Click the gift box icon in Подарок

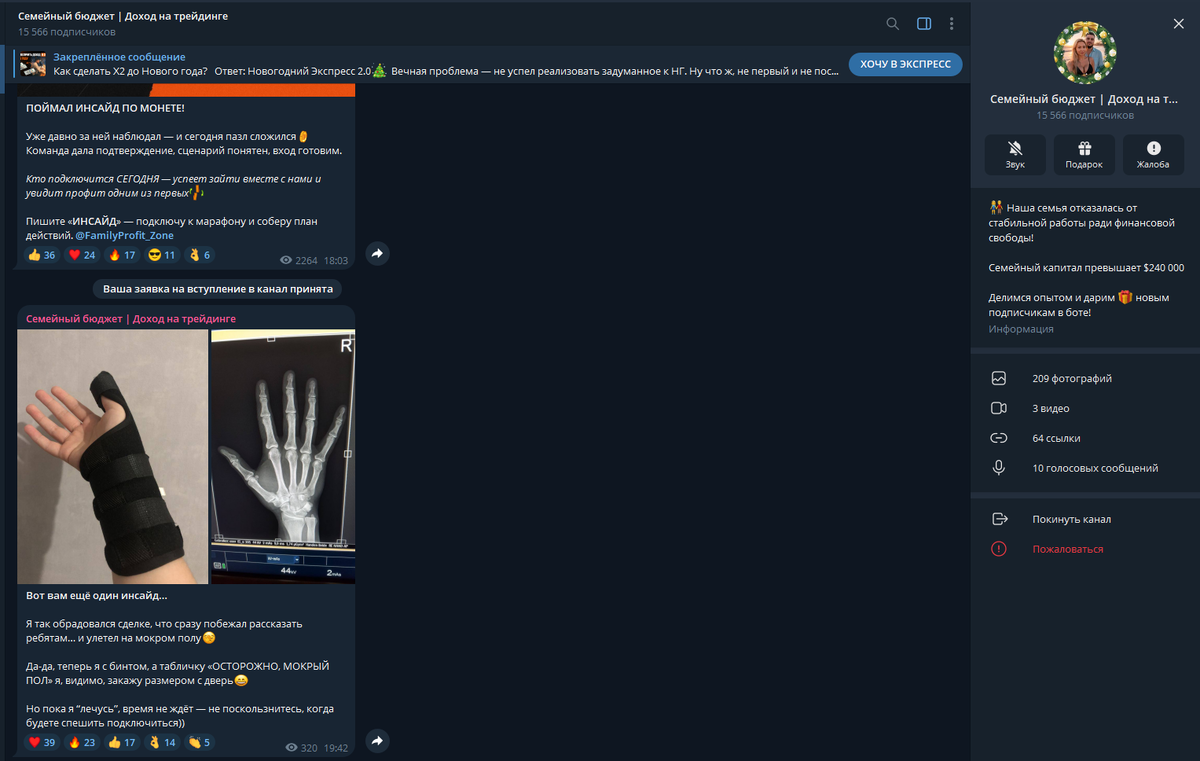(1084, 148)
